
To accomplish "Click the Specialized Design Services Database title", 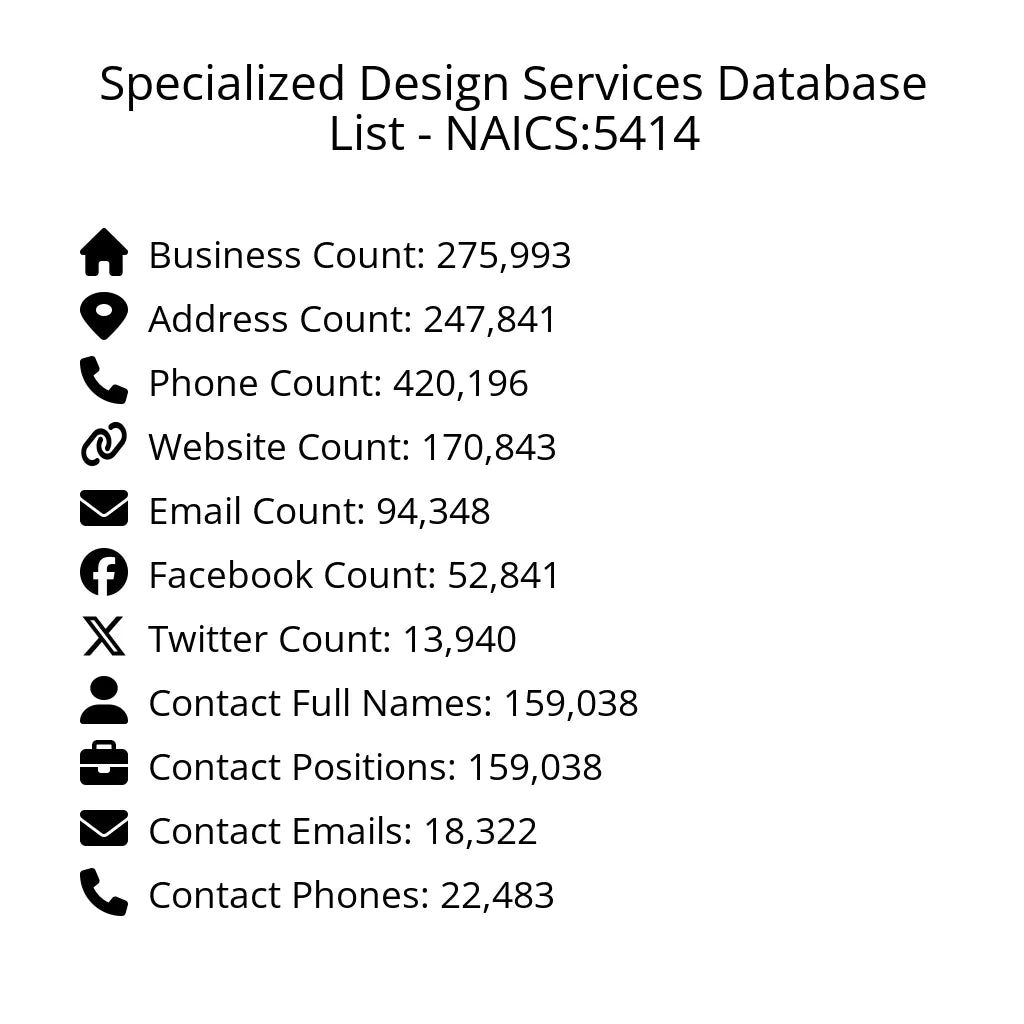I will click(x=513, y=108).
